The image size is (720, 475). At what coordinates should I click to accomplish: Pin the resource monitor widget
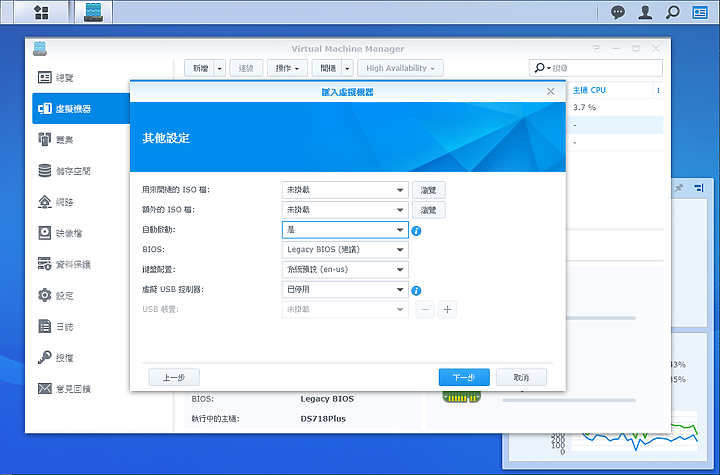[x=679, y=187]
